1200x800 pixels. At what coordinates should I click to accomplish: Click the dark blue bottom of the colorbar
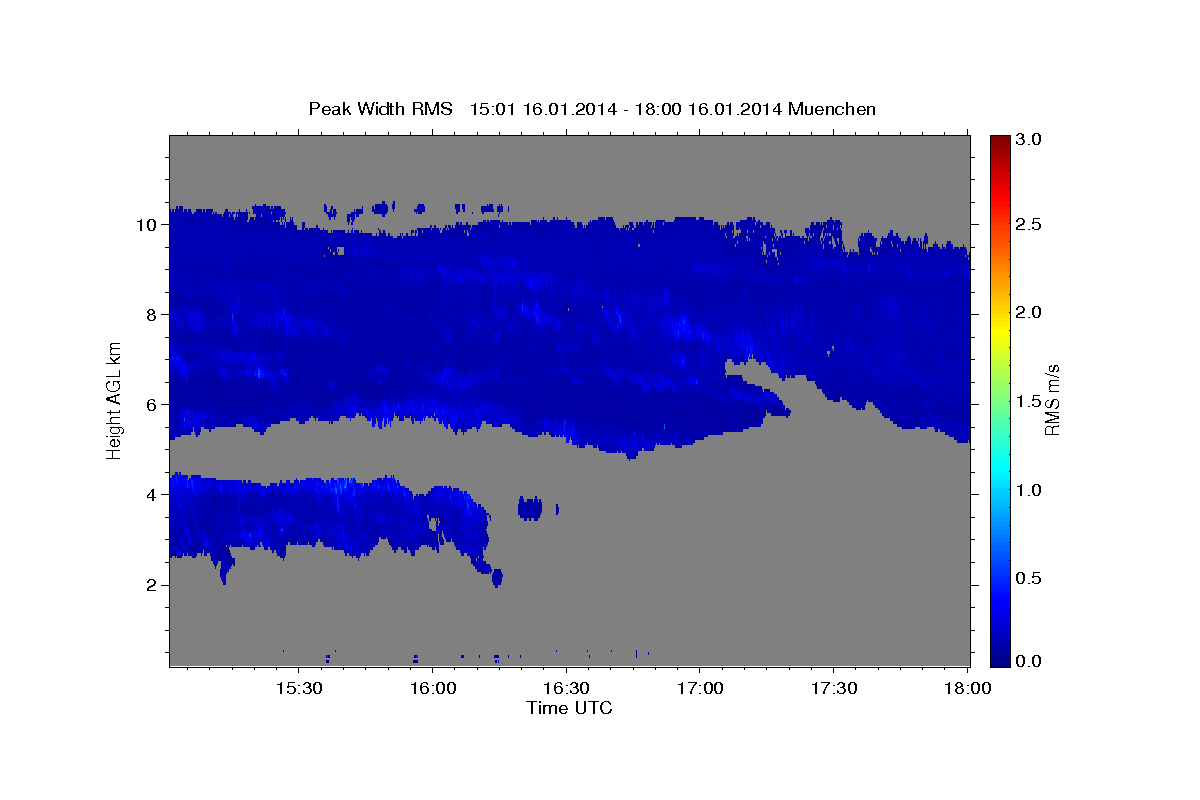click(x=1000, y=658)
